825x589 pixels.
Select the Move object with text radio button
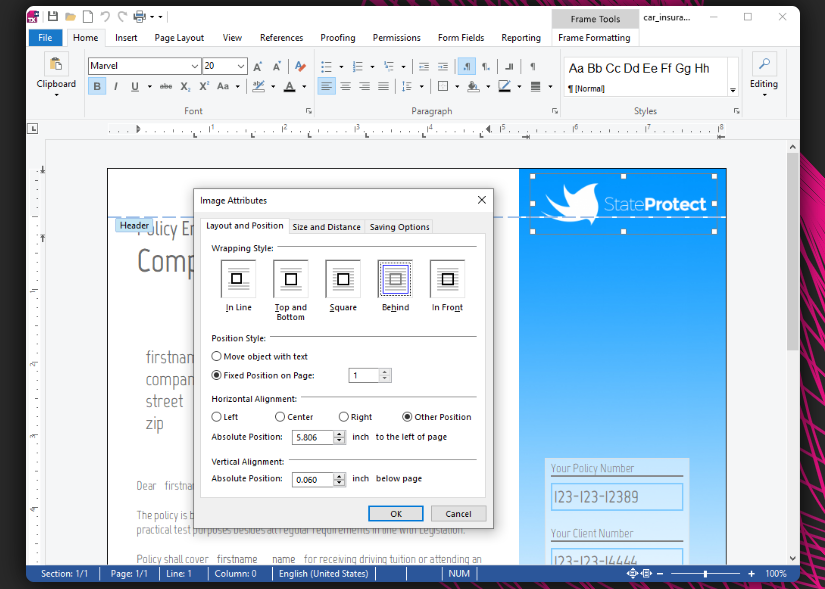[x=216, y=356]
